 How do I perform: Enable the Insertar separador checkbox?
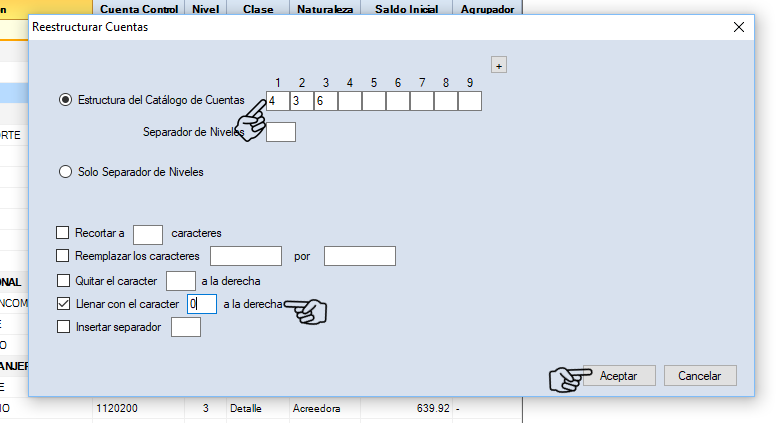(x=64, y=326)
